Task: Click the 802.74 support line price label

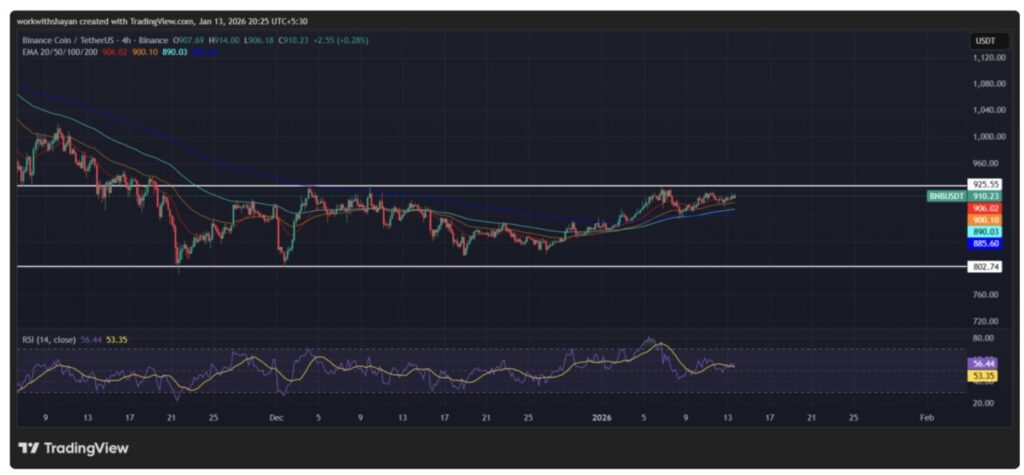Action: 985,266
